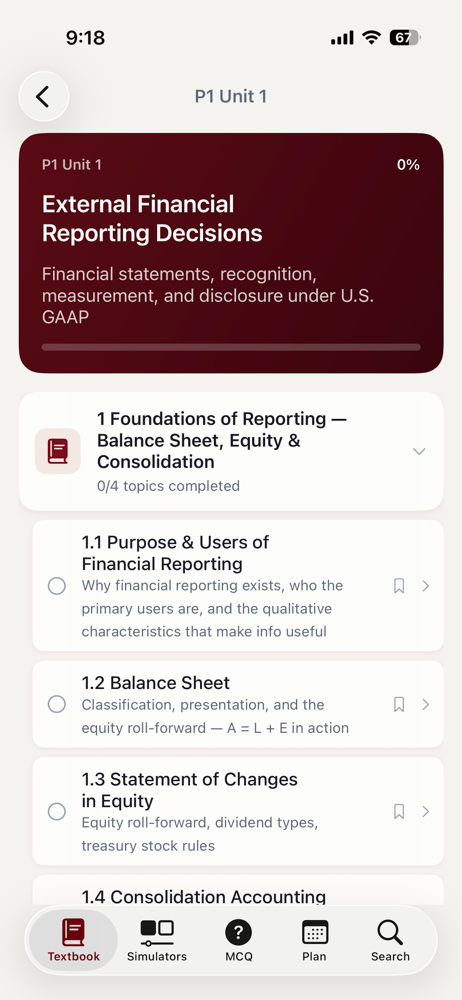
Task: Open 1.3 Statement of Changes in Equity title
Action: (190, 790)
